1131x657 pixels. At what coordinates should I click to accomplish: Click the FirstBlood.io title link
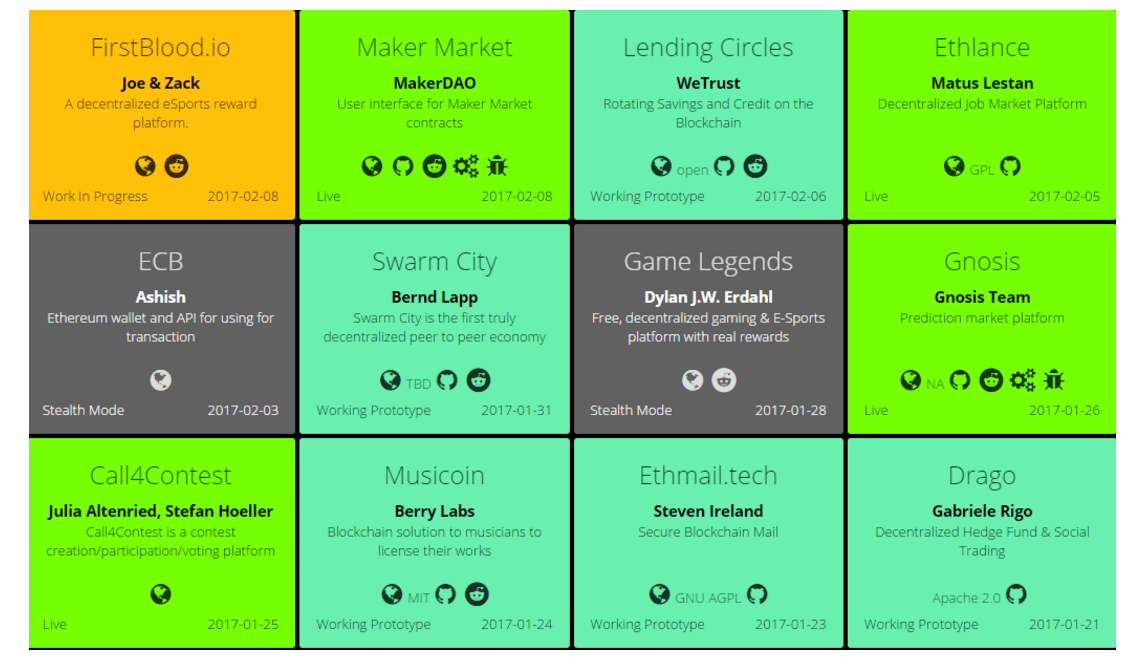point(161,48)
